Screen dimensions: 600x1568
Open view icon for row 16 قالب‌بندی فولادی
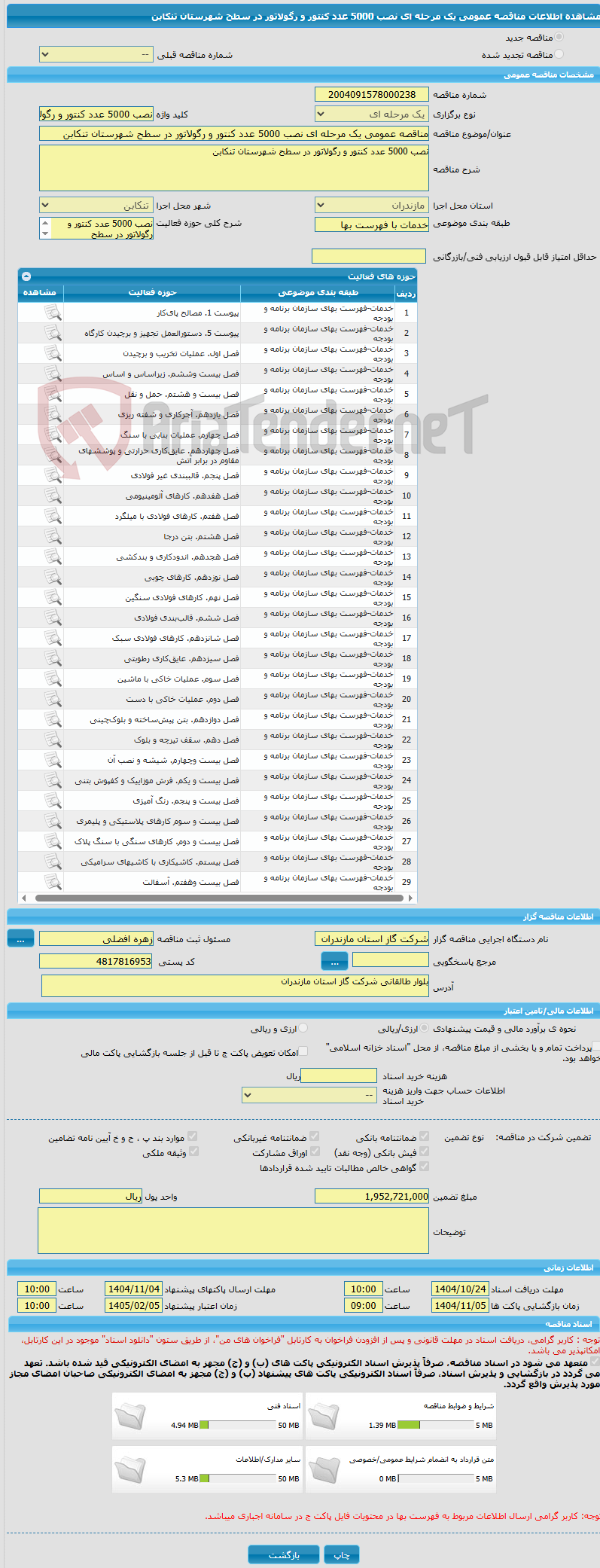53,618
